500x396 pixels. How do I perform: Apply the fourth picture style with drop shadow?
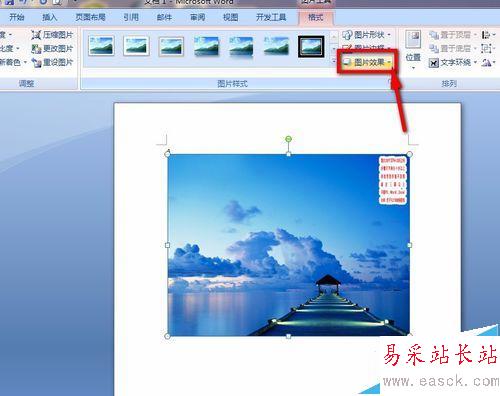tap(206, 46)
